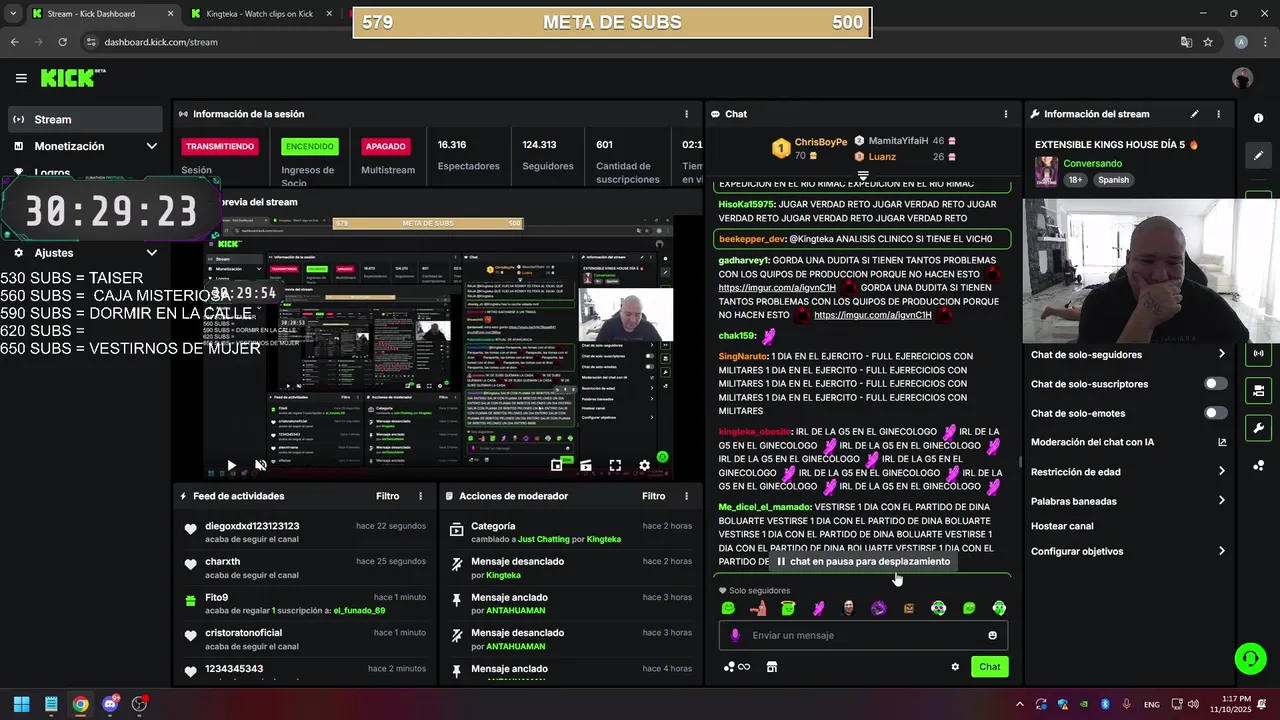Click Hostear canal option
The image size is (1280, 720).
tap(1062, 526)
